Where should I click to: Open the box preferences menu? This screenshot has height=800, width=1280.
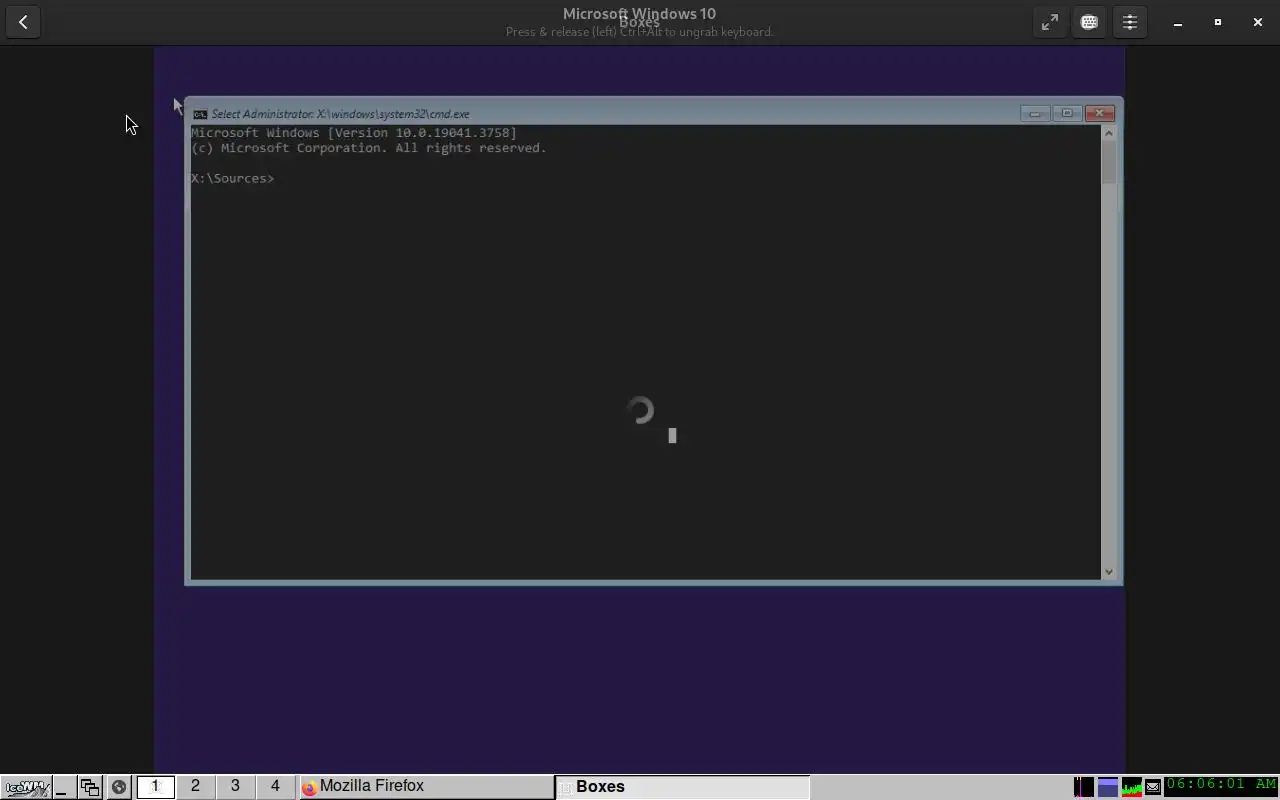(x=1129, y=22)
